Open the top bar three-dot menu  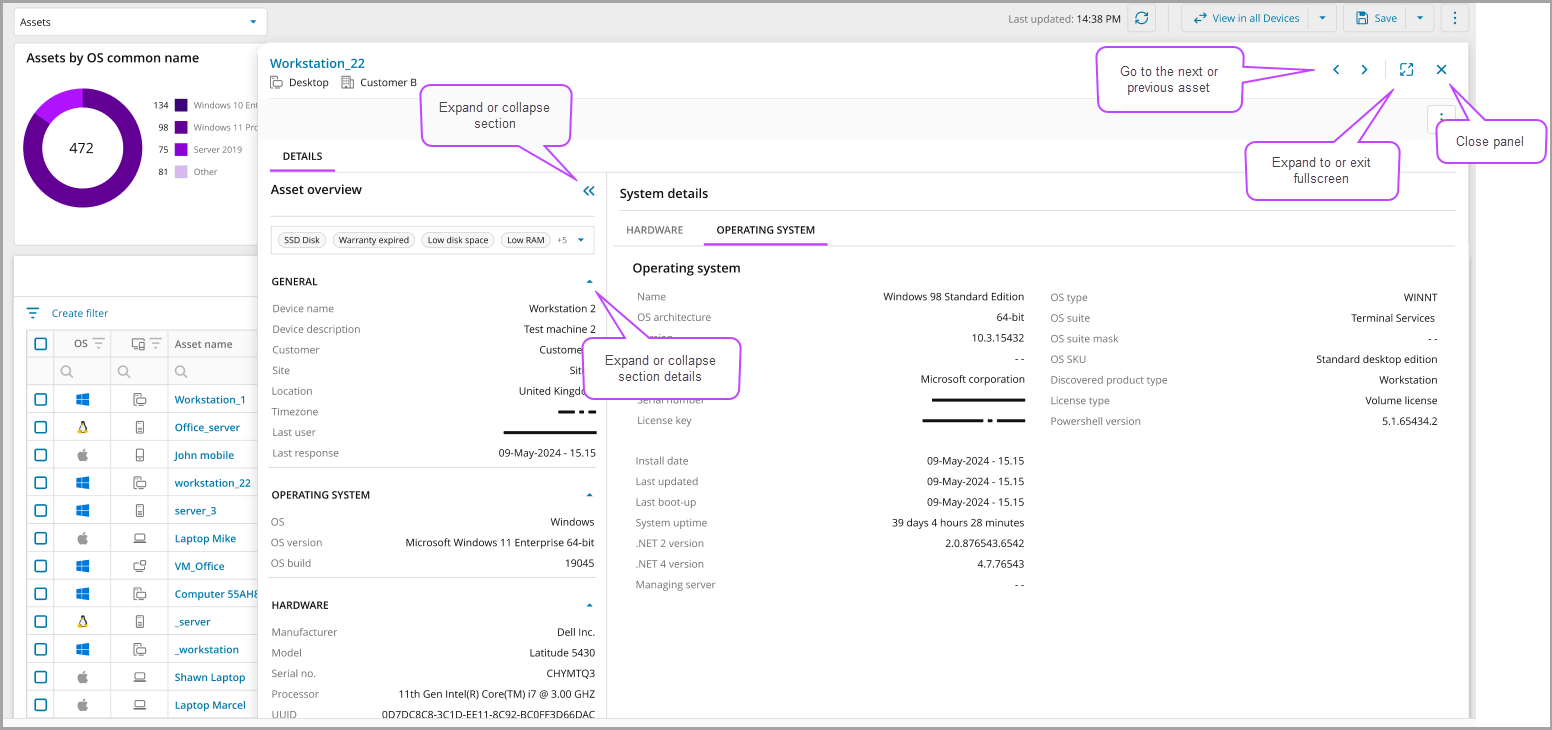pyautogui.click(x=1455, y=18)
